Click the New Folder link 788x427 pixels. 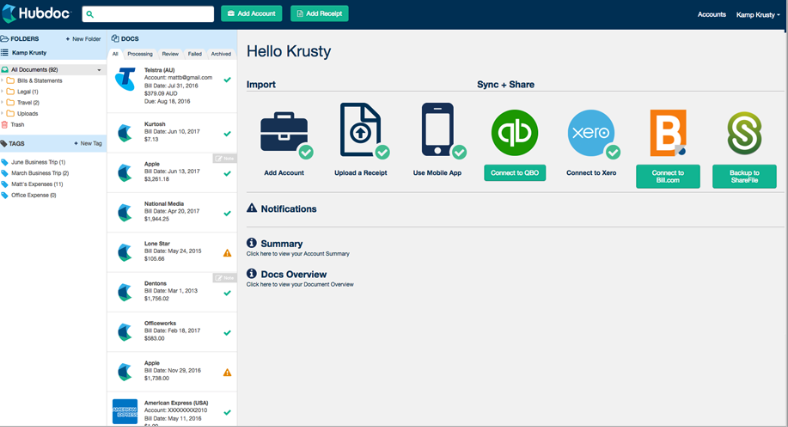click(x=83, y=39)
